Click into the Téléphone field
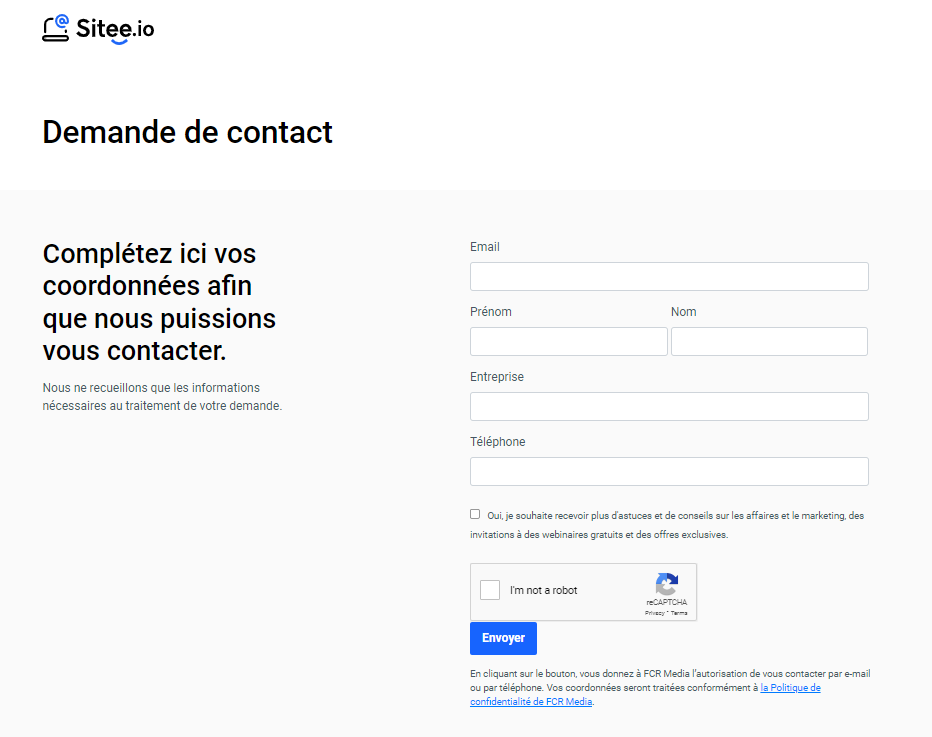This screenshot has height=737, width=932. (669, 471)
